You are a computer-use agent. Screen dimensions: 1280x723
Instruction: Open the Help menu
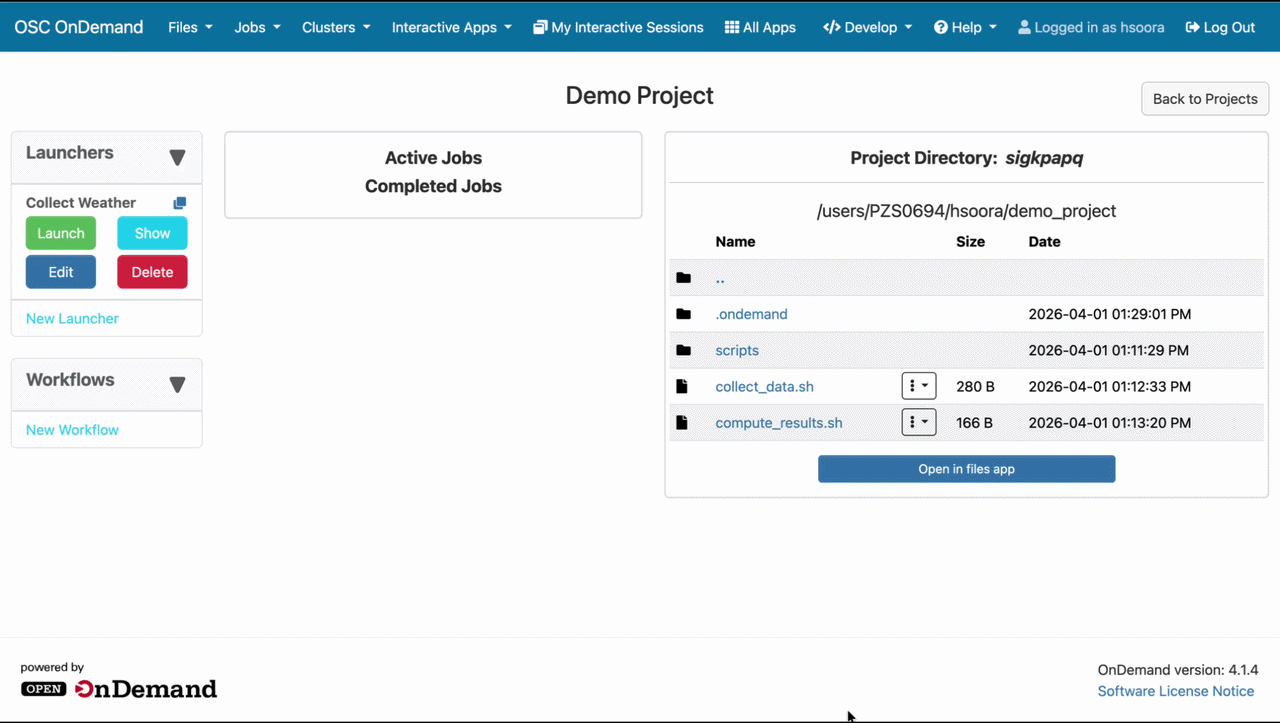click(x=964, y=27)
